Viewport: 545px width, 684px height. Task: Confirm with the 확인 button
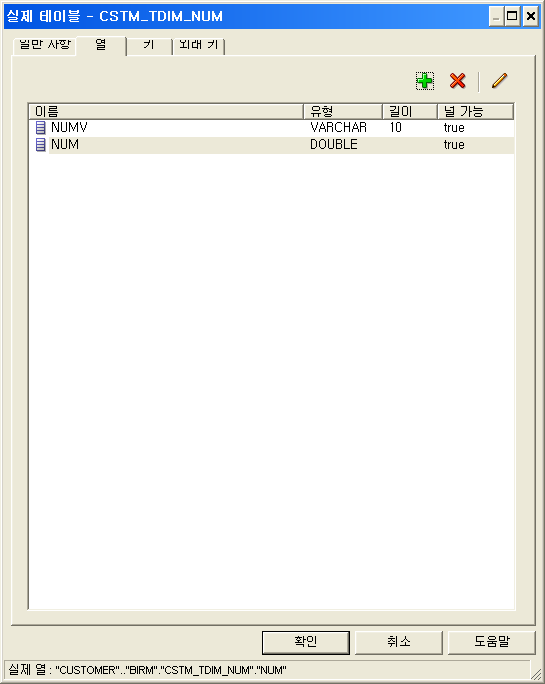(x=305, y=642)
